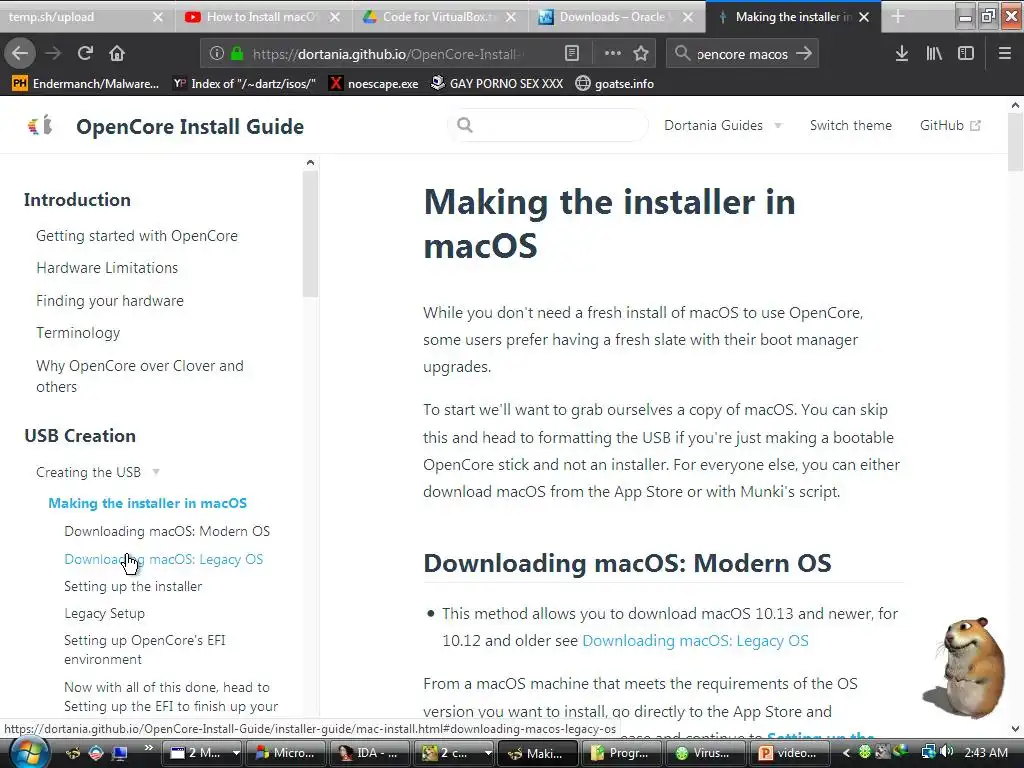The image size is (1024, 768).
Task: Toggle the browser sidebar
Action: tap(966, 54)
